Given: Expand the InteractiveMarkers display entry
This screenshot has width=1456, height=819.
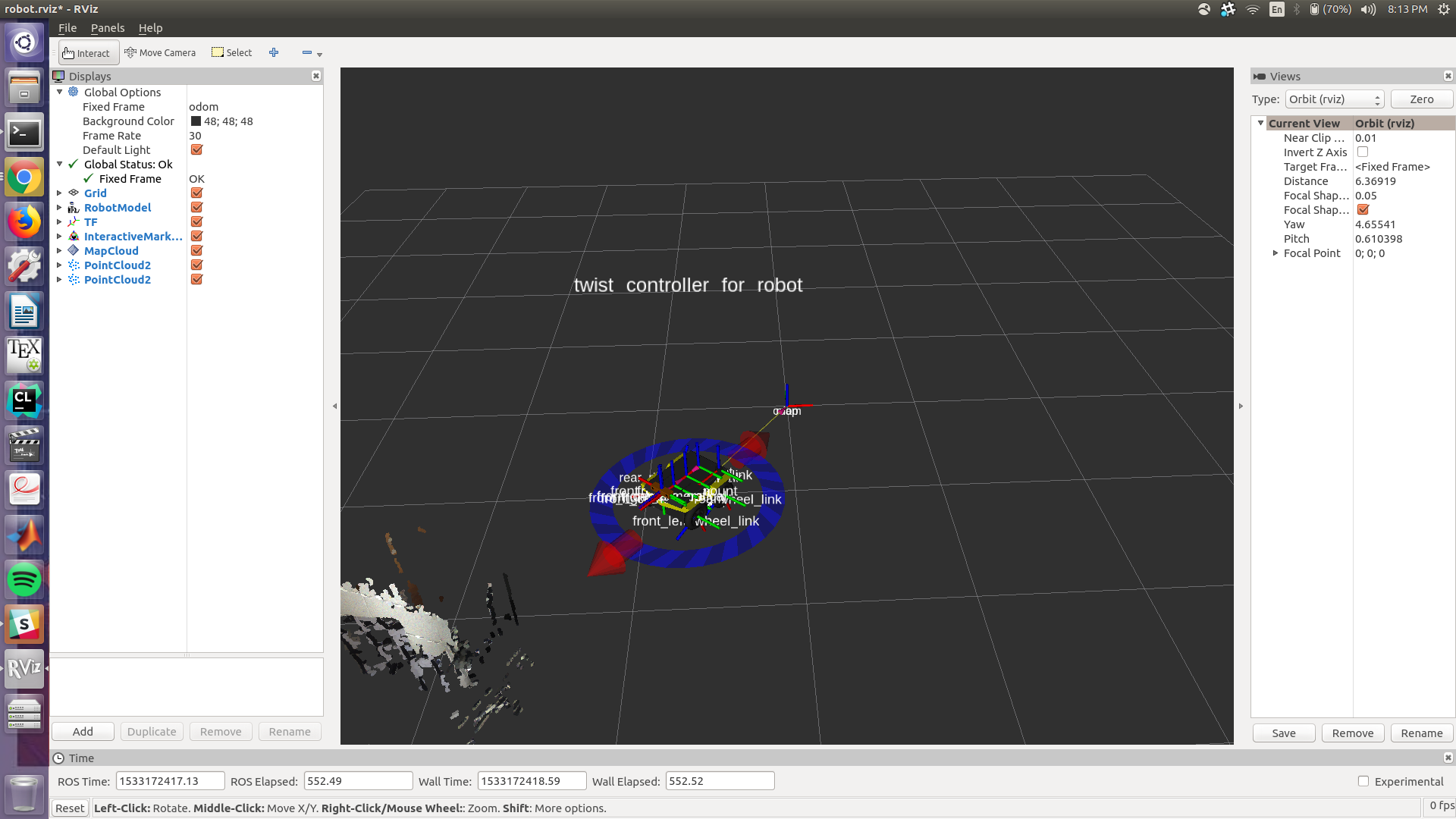Looking at the screenshot, I should (x=59, y=237).
